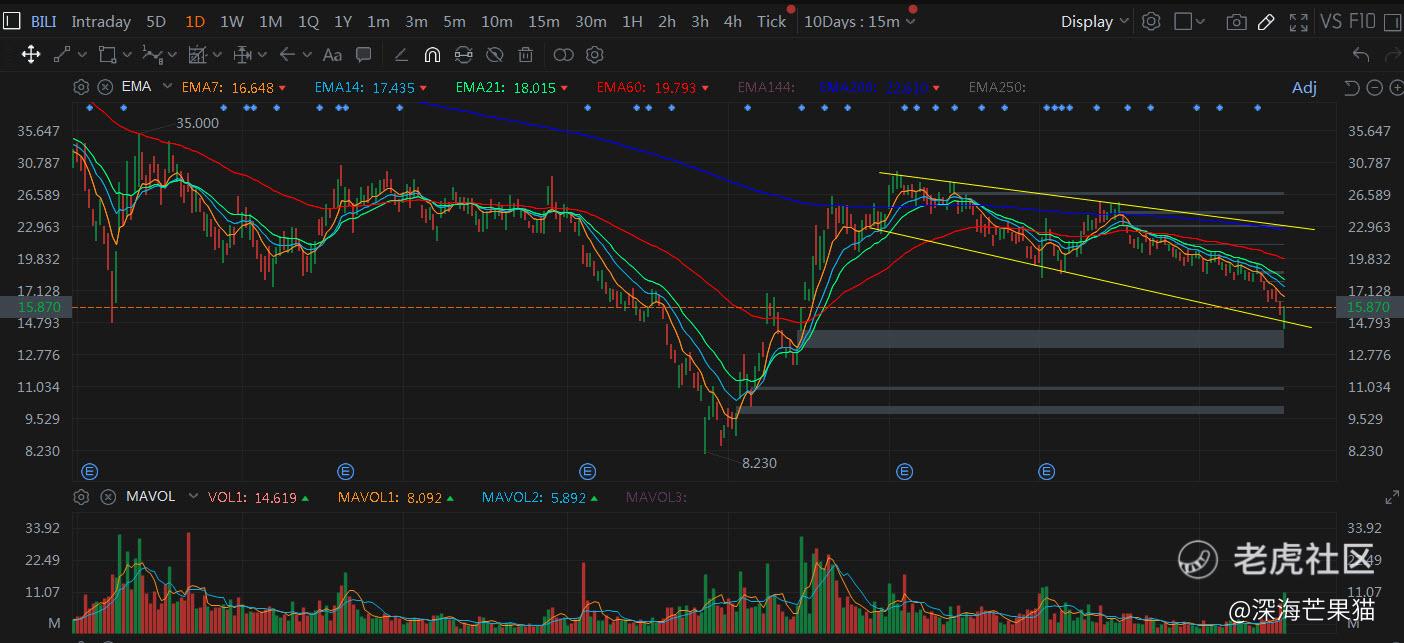
Task: Switch to the Intraday timeframe
Action: click(x=101, y=21)
